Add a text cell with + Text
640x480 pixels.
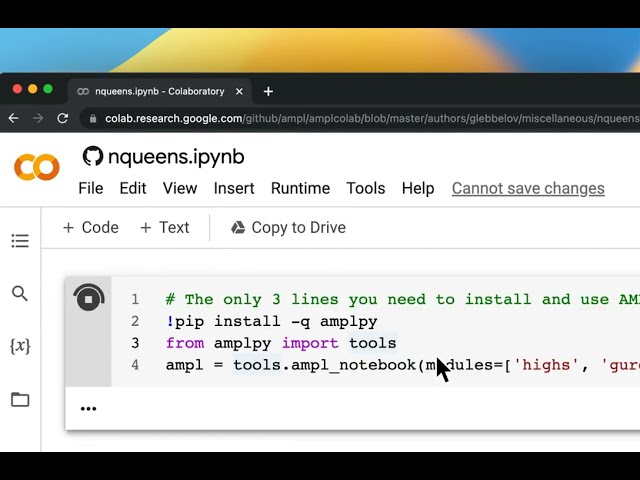(x=164, y=227)
